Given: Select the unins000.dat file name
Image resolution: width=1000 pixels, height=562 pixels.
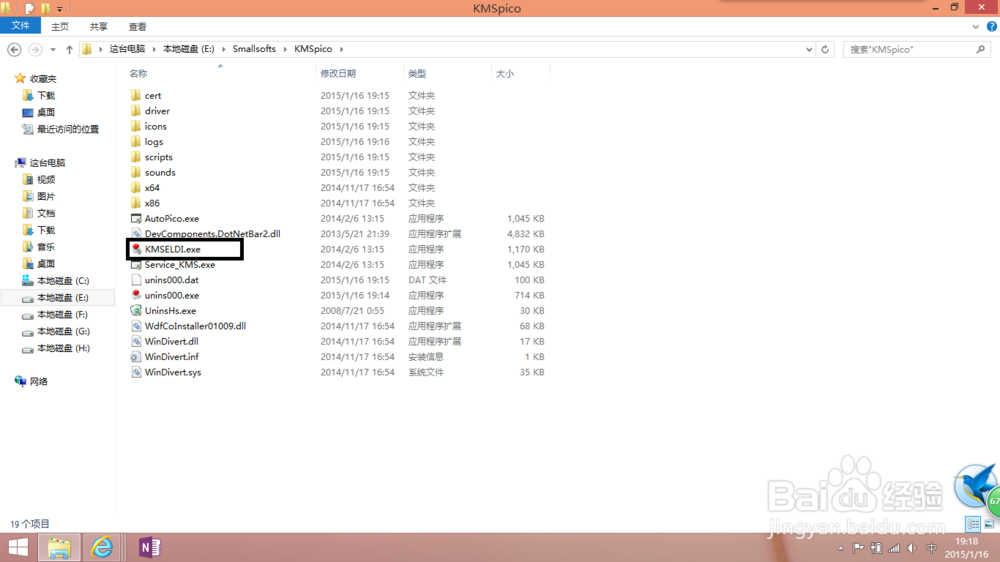Looking at the screenshot, I should [172, 279].
